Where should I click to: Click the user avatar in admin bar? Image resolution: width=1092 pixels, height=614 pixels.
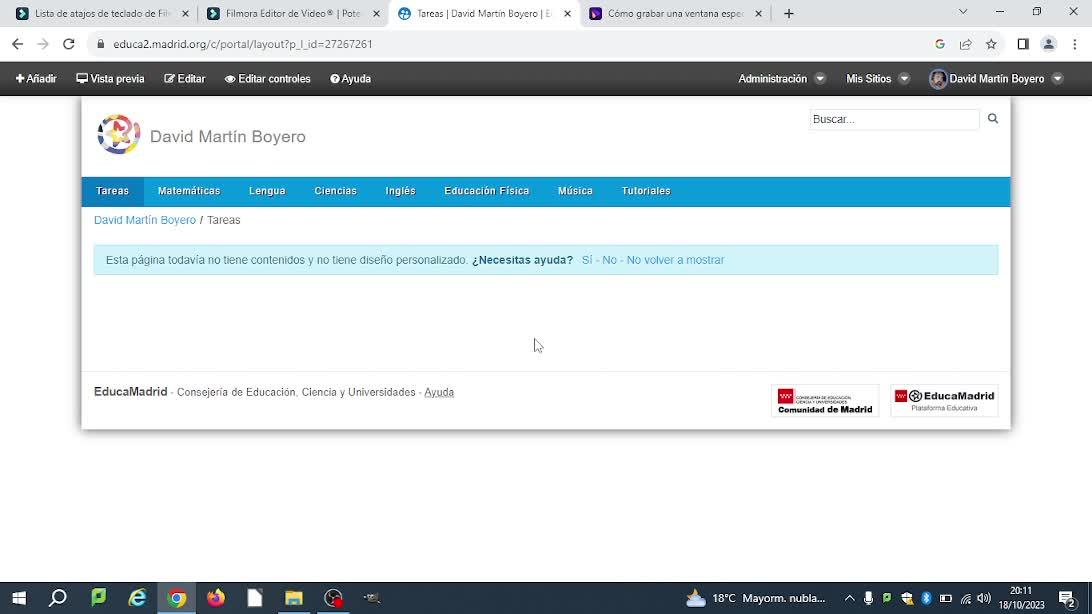[937, 79]
